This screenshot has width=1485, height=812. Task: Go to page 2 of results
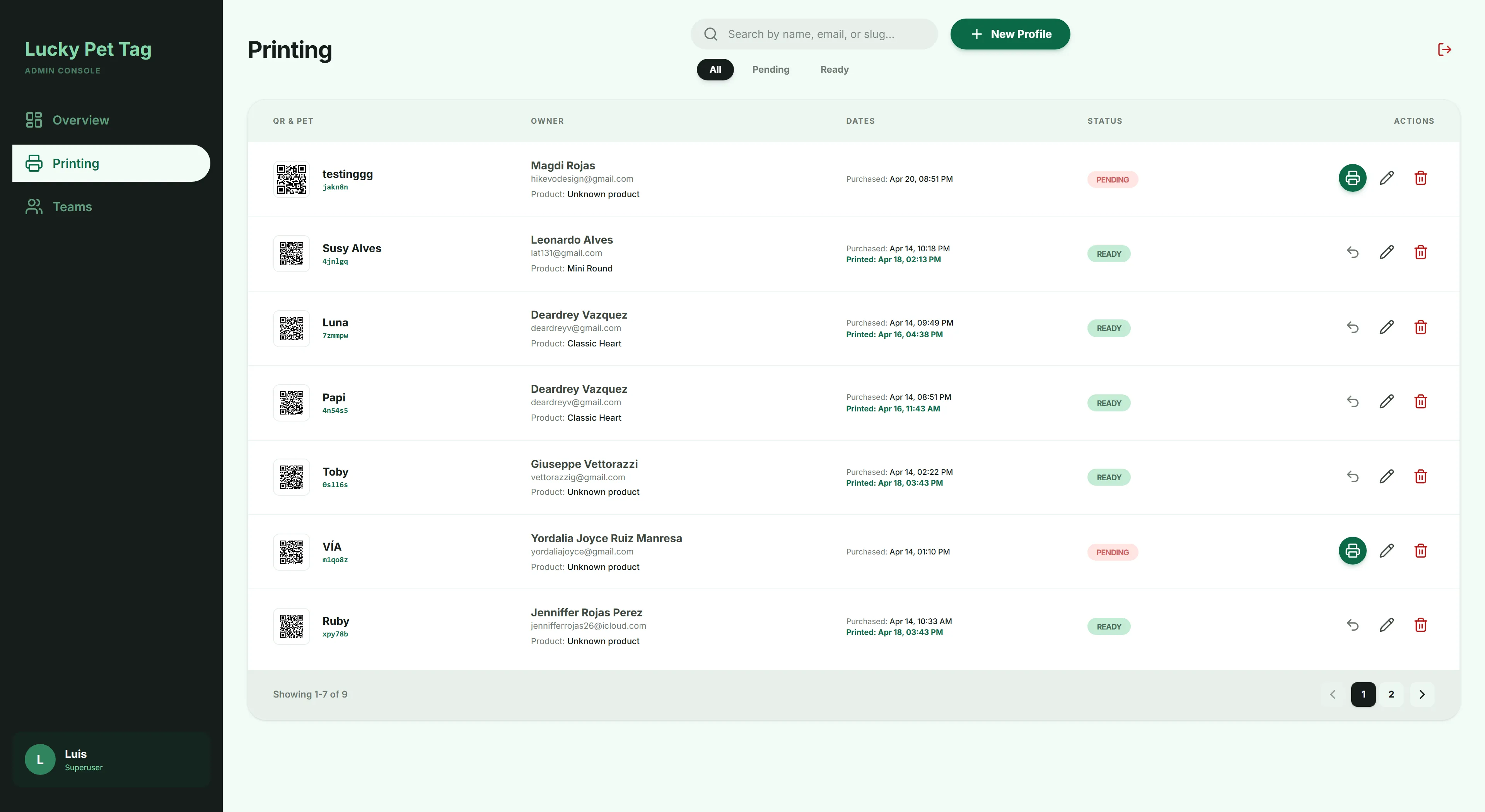[1391, 694]
